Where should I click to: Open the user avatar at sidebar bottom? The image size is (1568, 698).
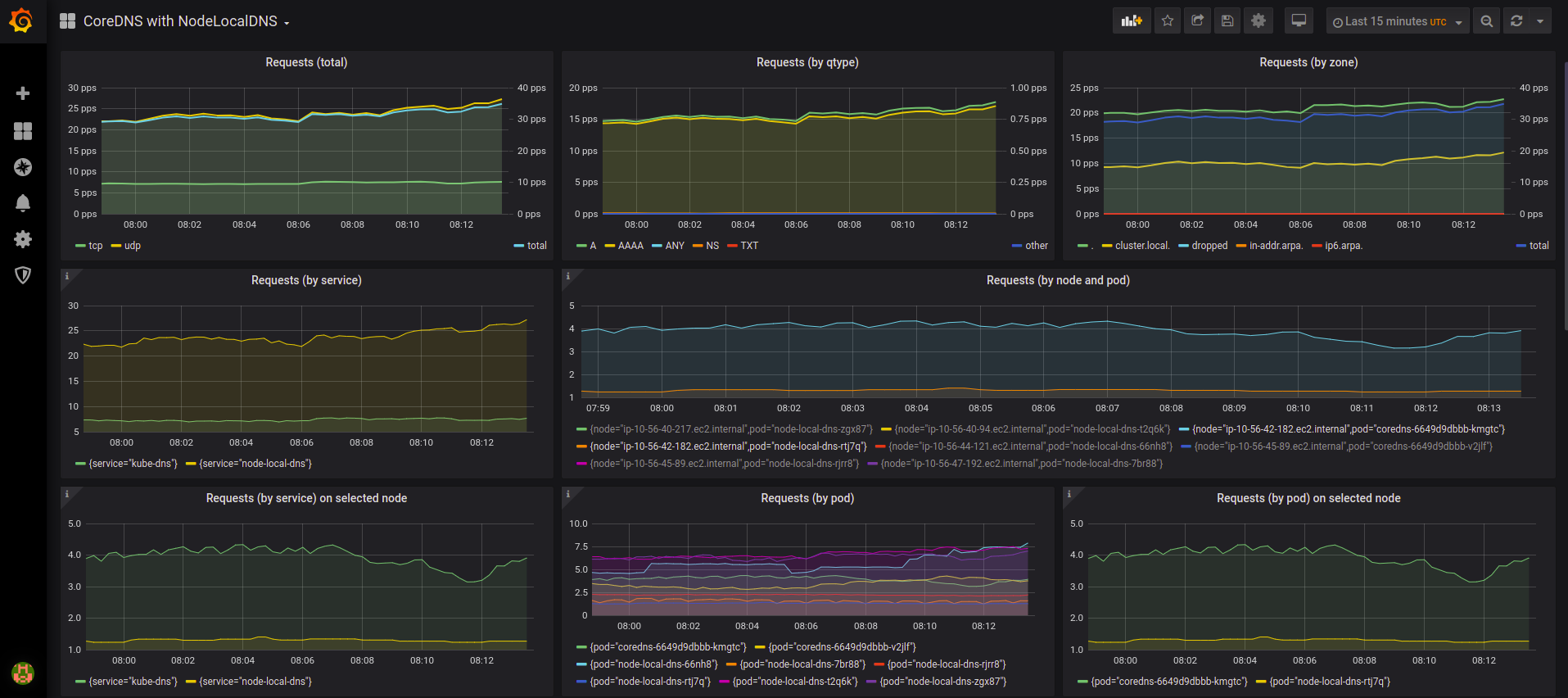23,673
